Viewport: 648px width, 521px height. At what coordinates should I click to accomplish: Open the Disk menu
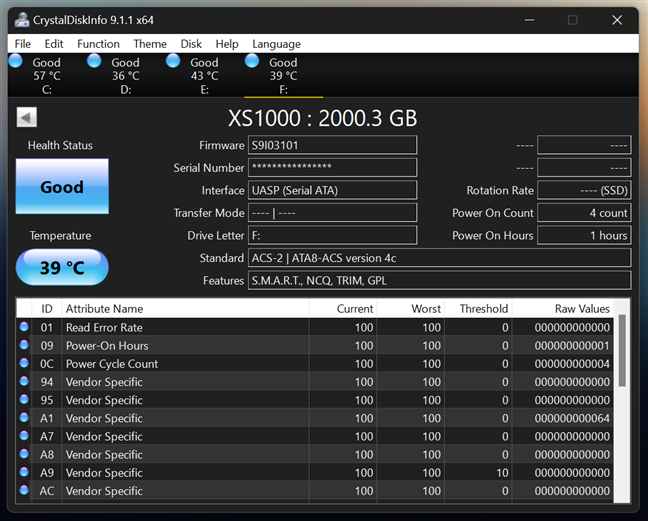pos(191,44)
